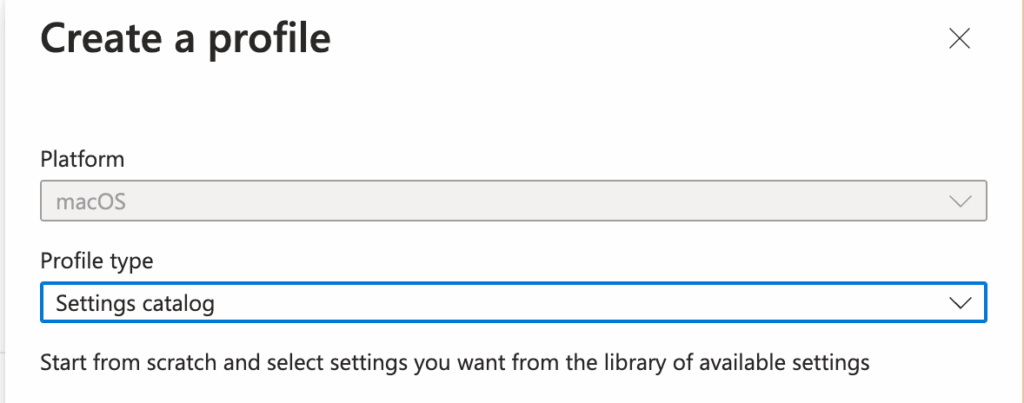The width and height of the screenshot is (1024, 403).
Task: Click the Platform dropdown chevron arrow
Action: [x=960, y=201]
